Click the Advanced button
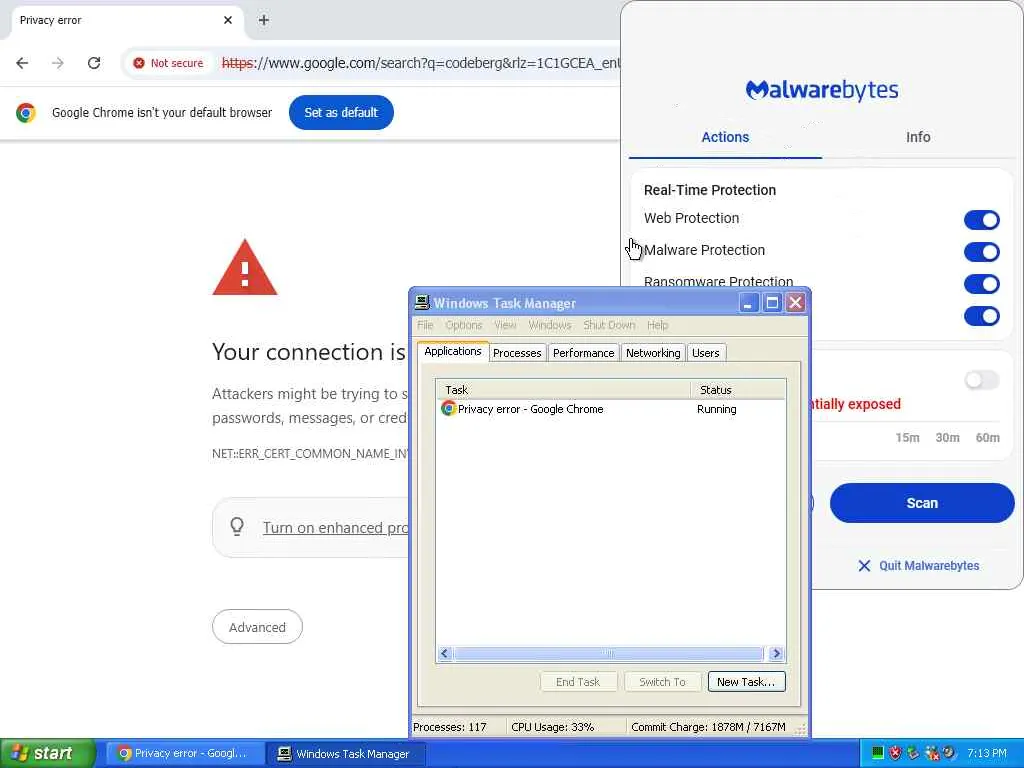Image resolution: width=1024 pixels, height=768 pixels. coord(257,627)
